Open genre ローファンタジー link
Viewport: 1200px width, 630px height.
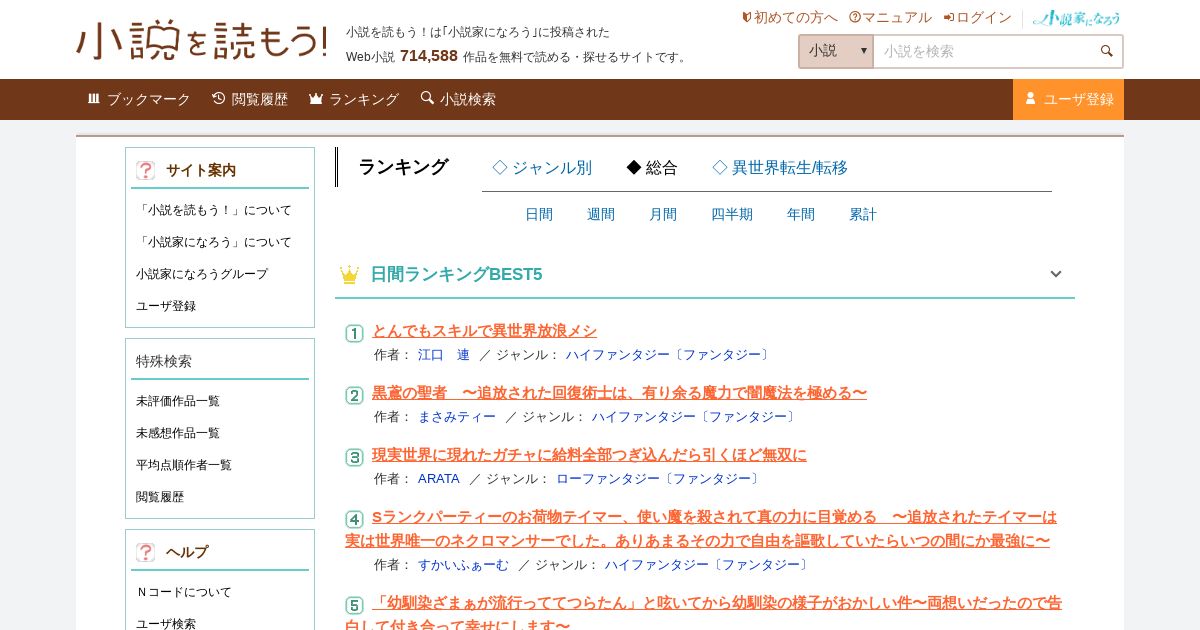pyautogui.click(x=660, y=479)
